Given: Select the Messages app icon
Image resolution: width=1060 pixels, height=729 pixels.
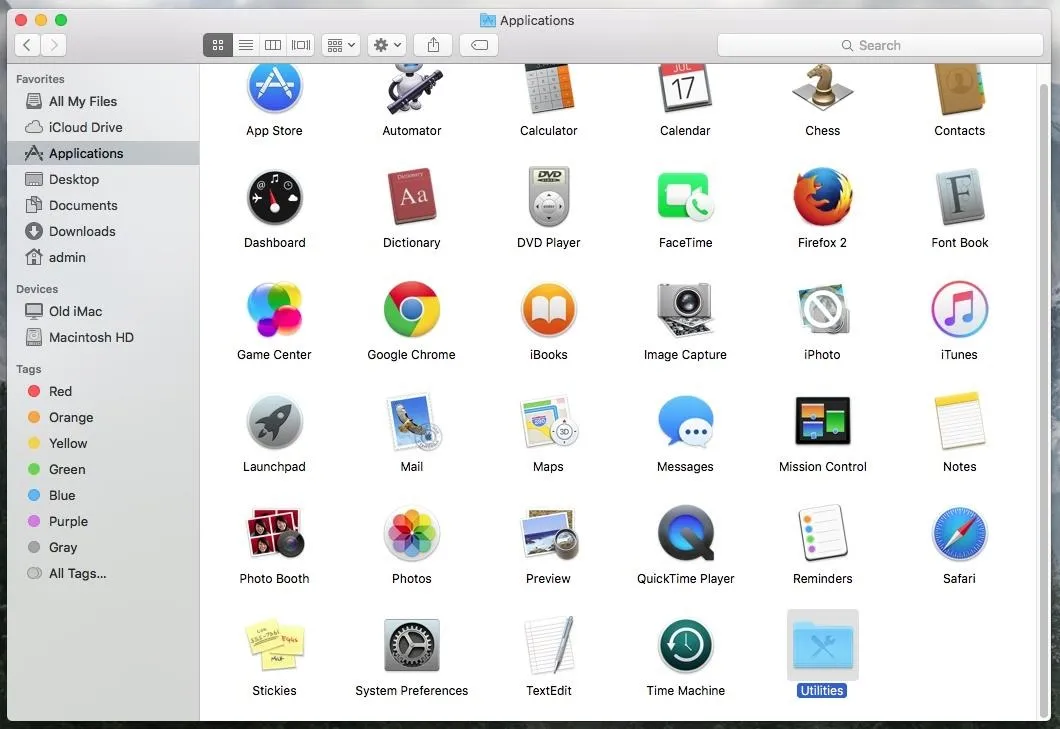Looking at the screenshot, I should (x=685, y=421).
